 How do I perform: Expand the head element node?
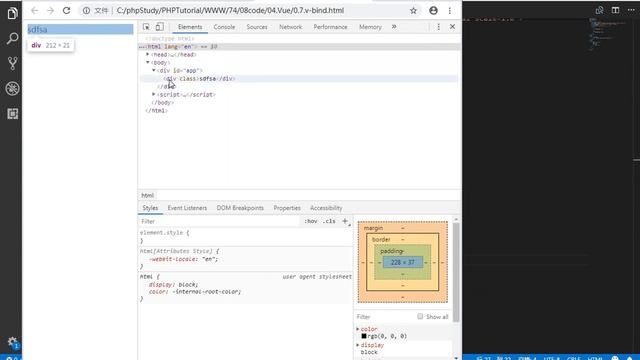148,54
